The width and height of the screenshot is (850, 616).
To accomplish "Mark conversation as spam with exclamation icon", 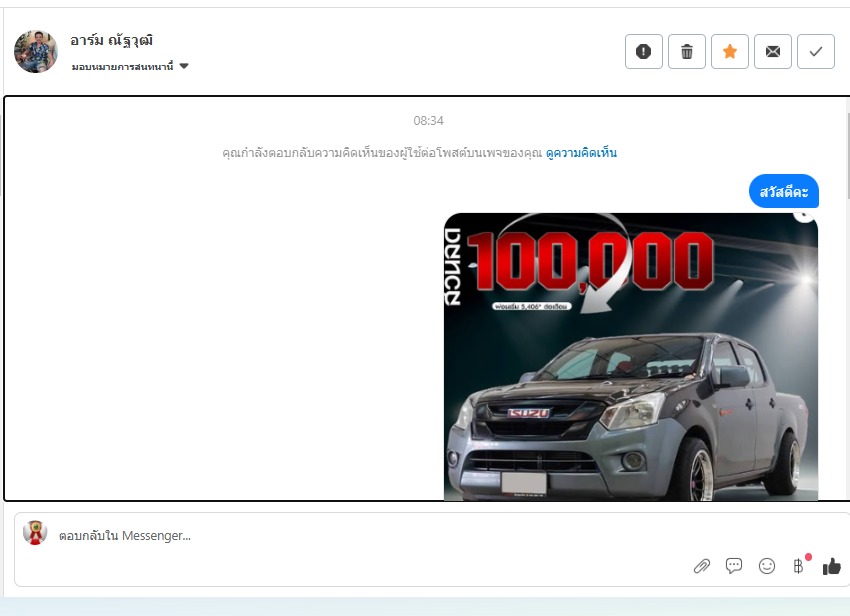I will pos(643,52).
